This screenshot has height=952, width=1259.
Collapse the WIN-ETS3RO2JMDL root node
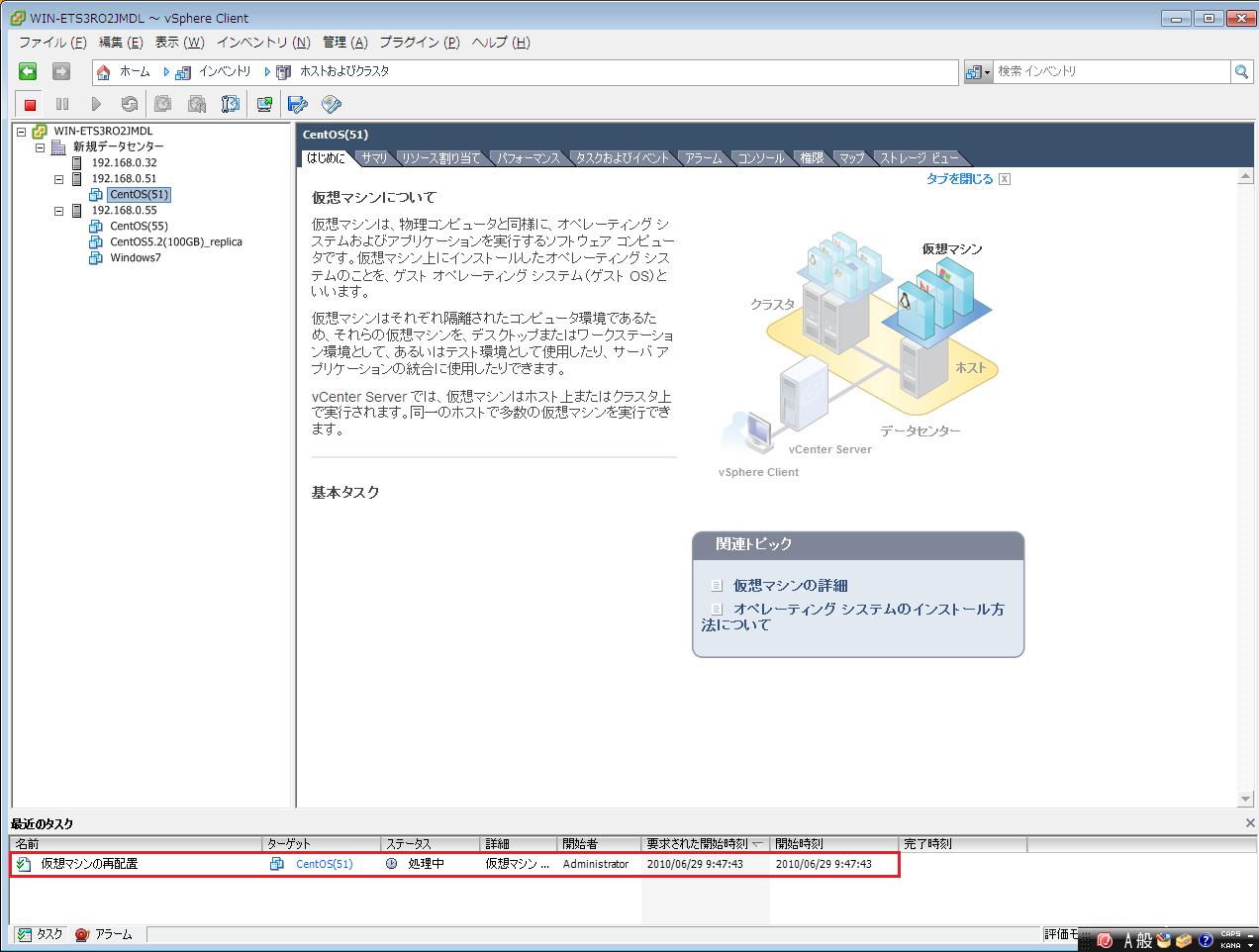(21, 131)
